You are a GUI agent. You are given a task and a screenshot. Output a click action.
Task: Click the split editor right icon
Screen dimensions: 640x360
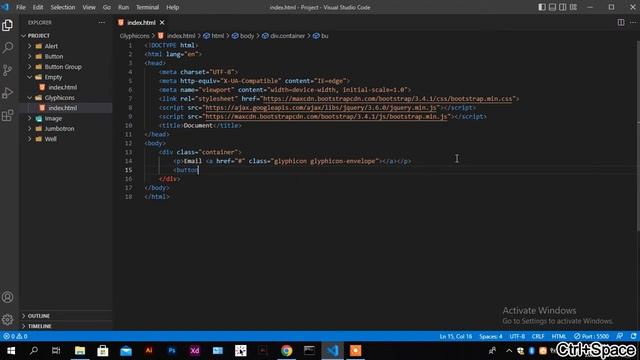[621, 22]
